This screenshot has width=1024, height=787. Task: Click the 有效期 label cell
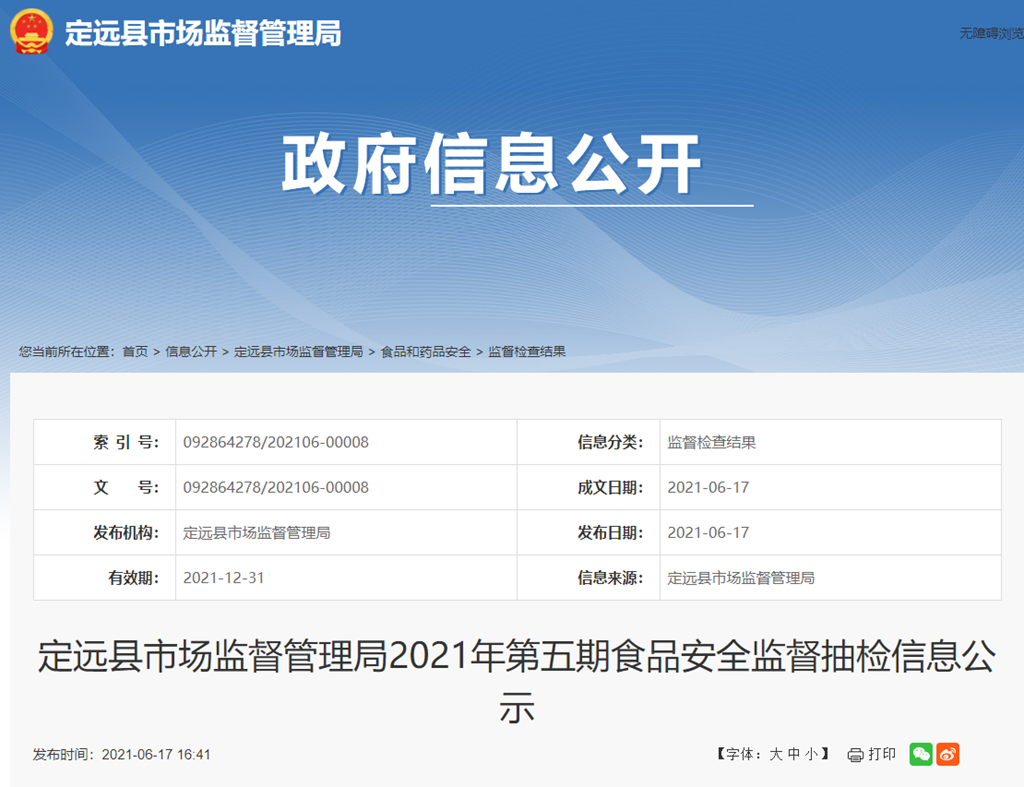(104, 578)
